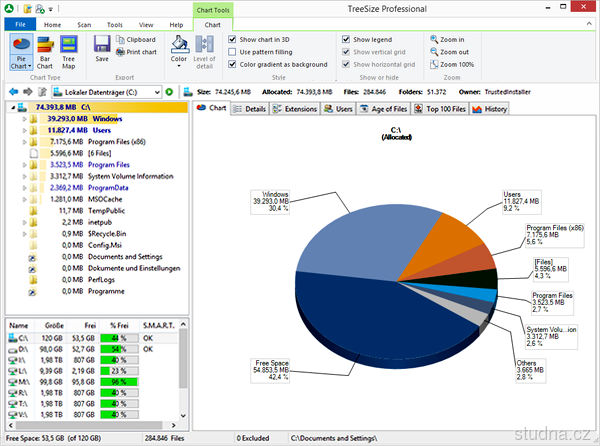This screenshot has width=600, height=446.
Task: Click the drive icon before Size in info bar
Action: (188, 92)
